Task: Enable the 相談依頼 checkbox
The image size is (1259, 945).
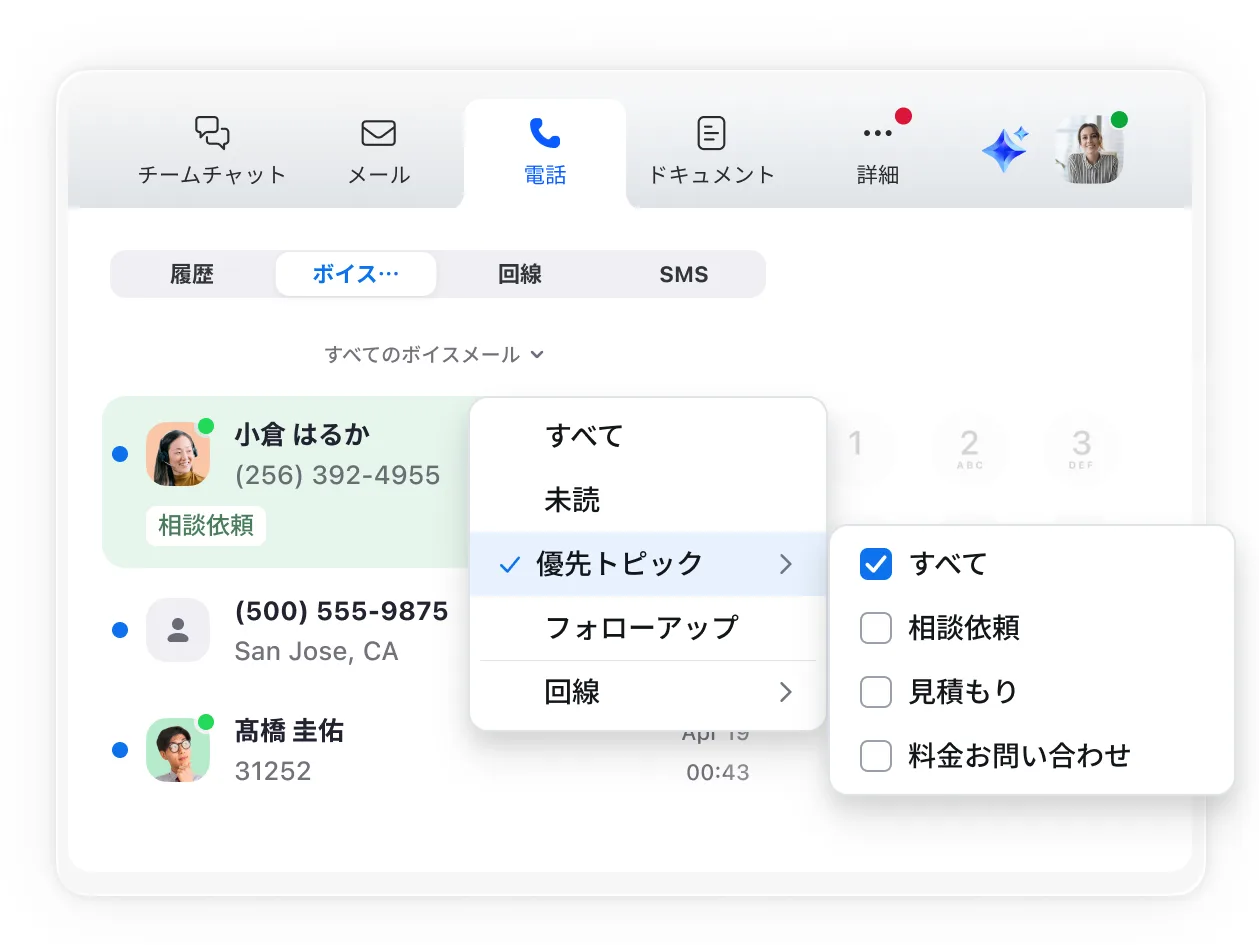Action: pos(875,628)
